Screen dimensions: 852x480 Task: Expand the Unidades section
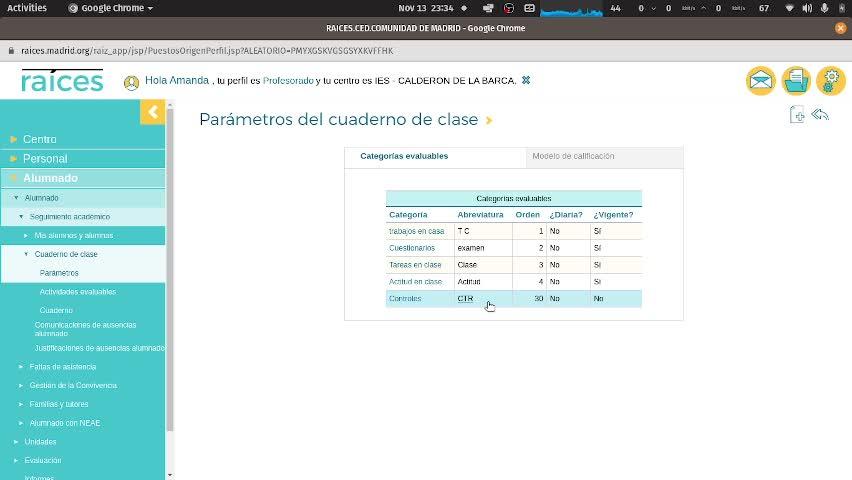[x=40, y=442]
